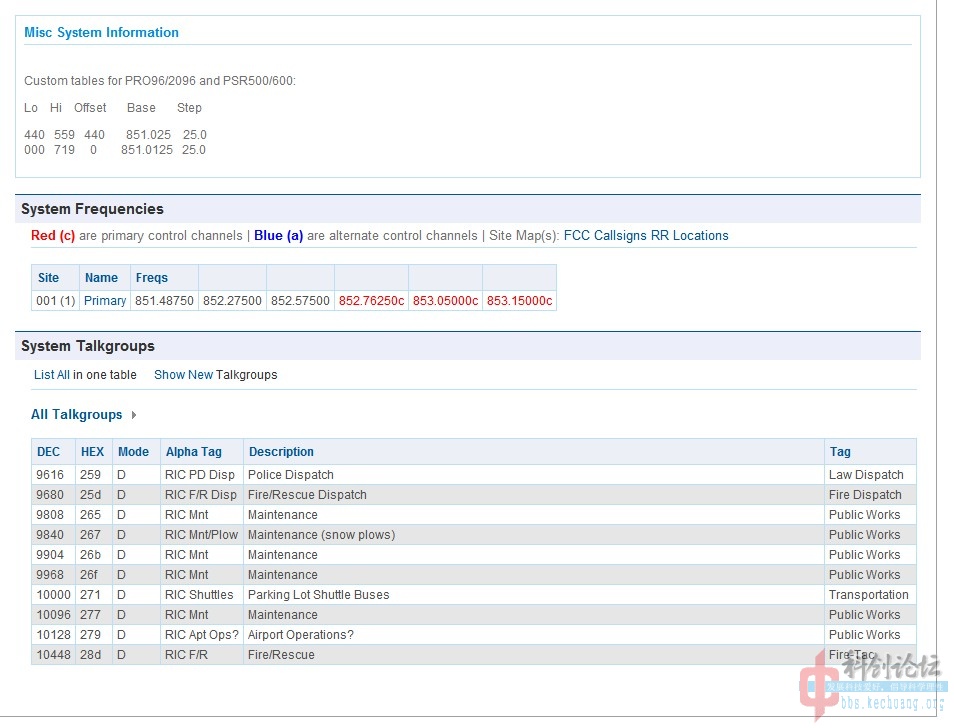Viewport: 954px width, 728px height.
Task: Select frequency 851.48750
Action: point(164,301)
